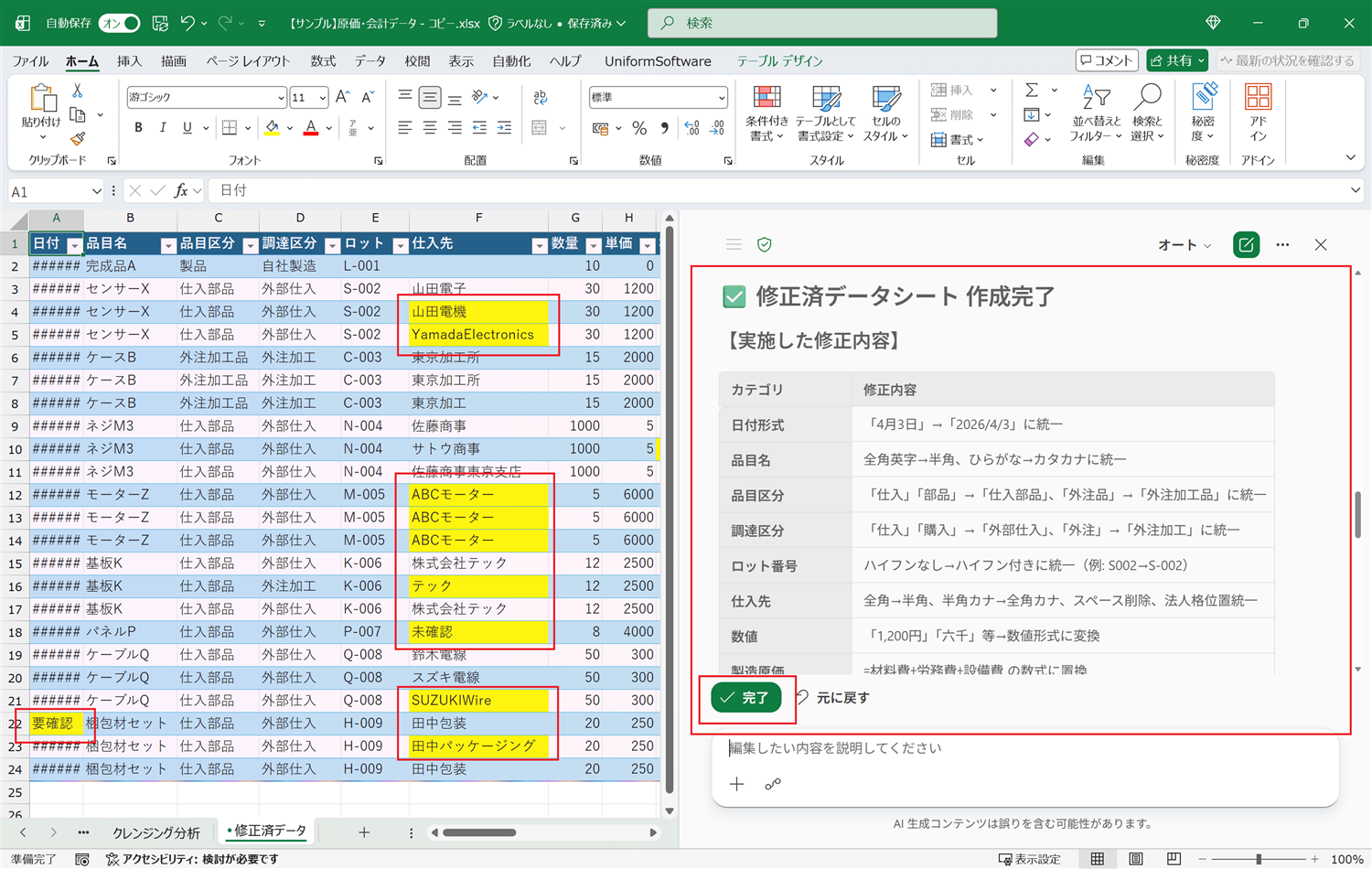
Task: Click the Comma Style icon
Action: coord(665,128)
